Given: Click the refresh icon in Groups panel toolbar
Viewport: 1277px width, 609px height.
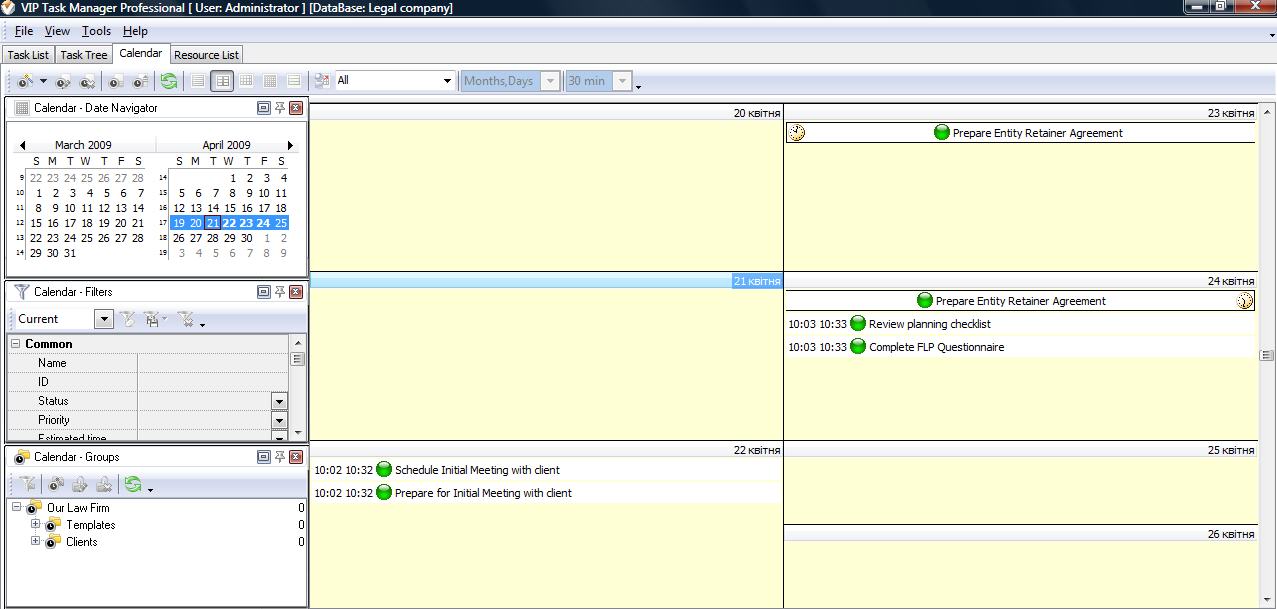Looking at the screenshot, I should coord(132,485).
